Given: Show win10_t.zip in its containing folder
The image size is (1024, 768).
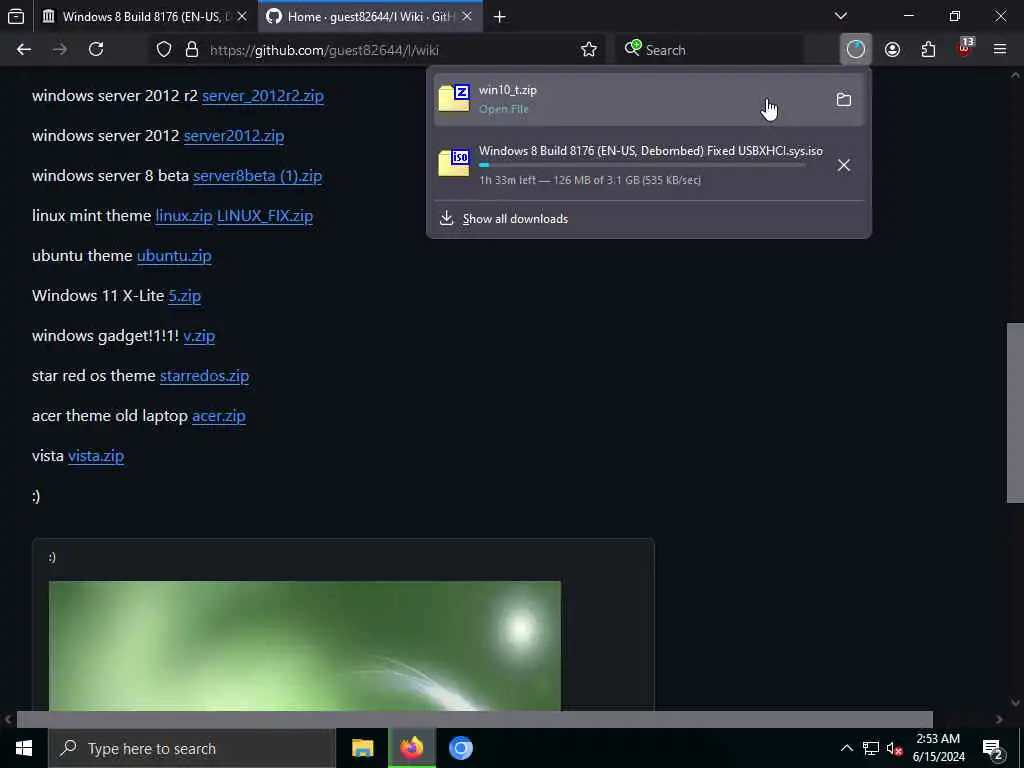Looking at the screenshot, I should [x=844, y=99].
